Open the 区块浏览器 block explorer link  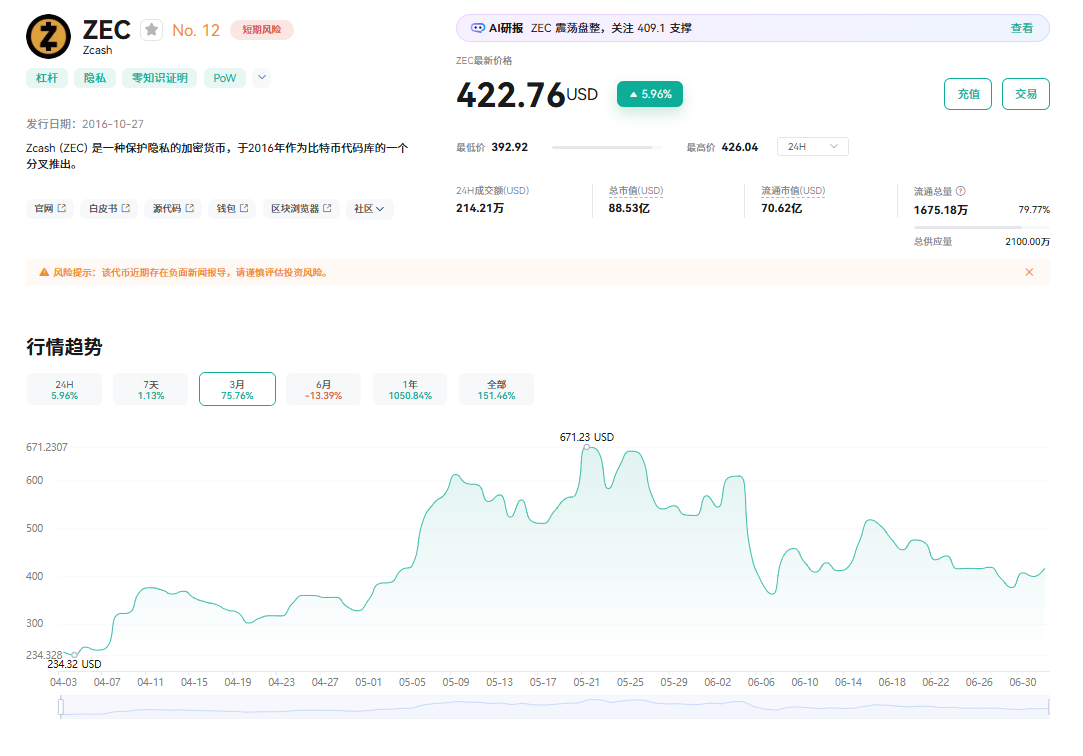coord(301,209)
